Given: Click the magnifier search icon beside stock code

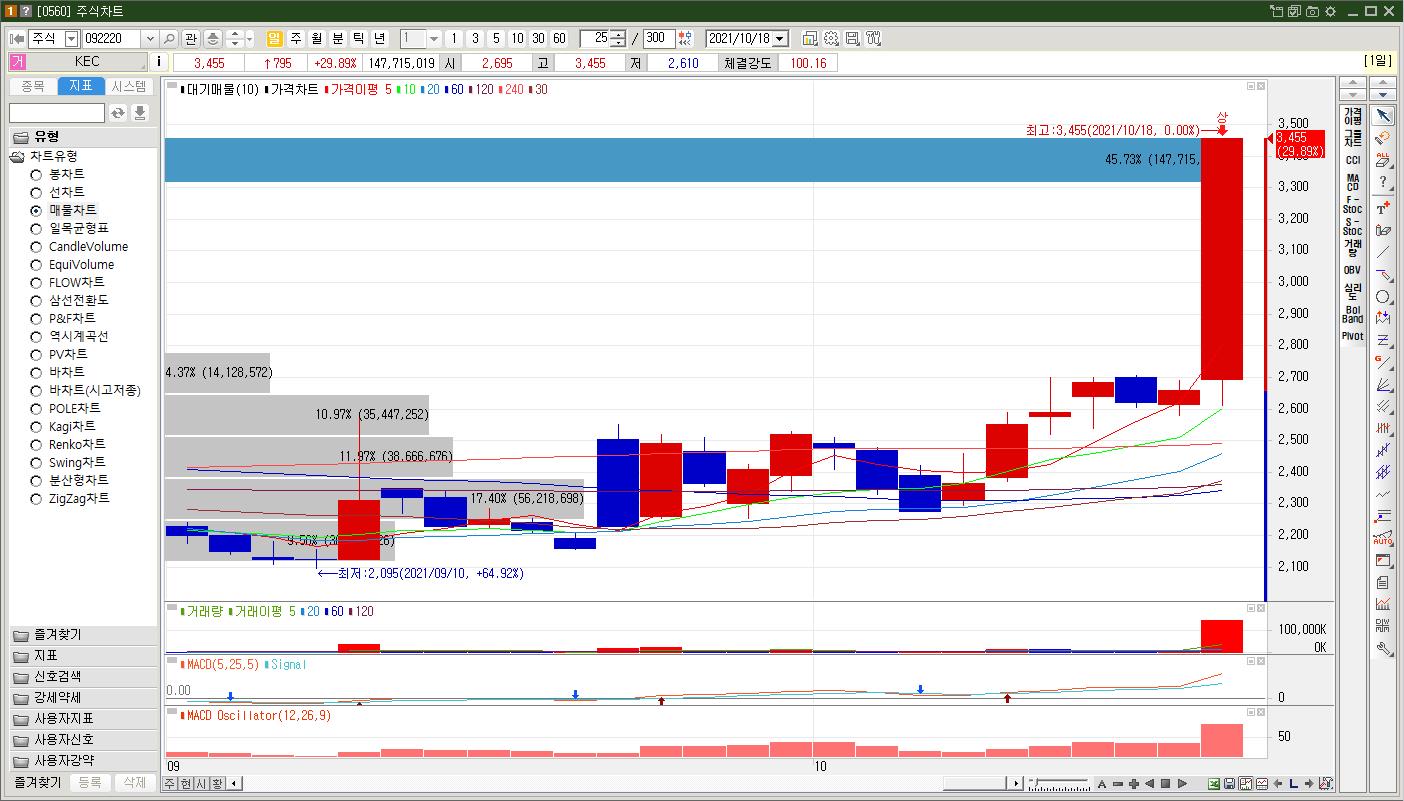Looking at the screenshot, I should pos(169,39).
